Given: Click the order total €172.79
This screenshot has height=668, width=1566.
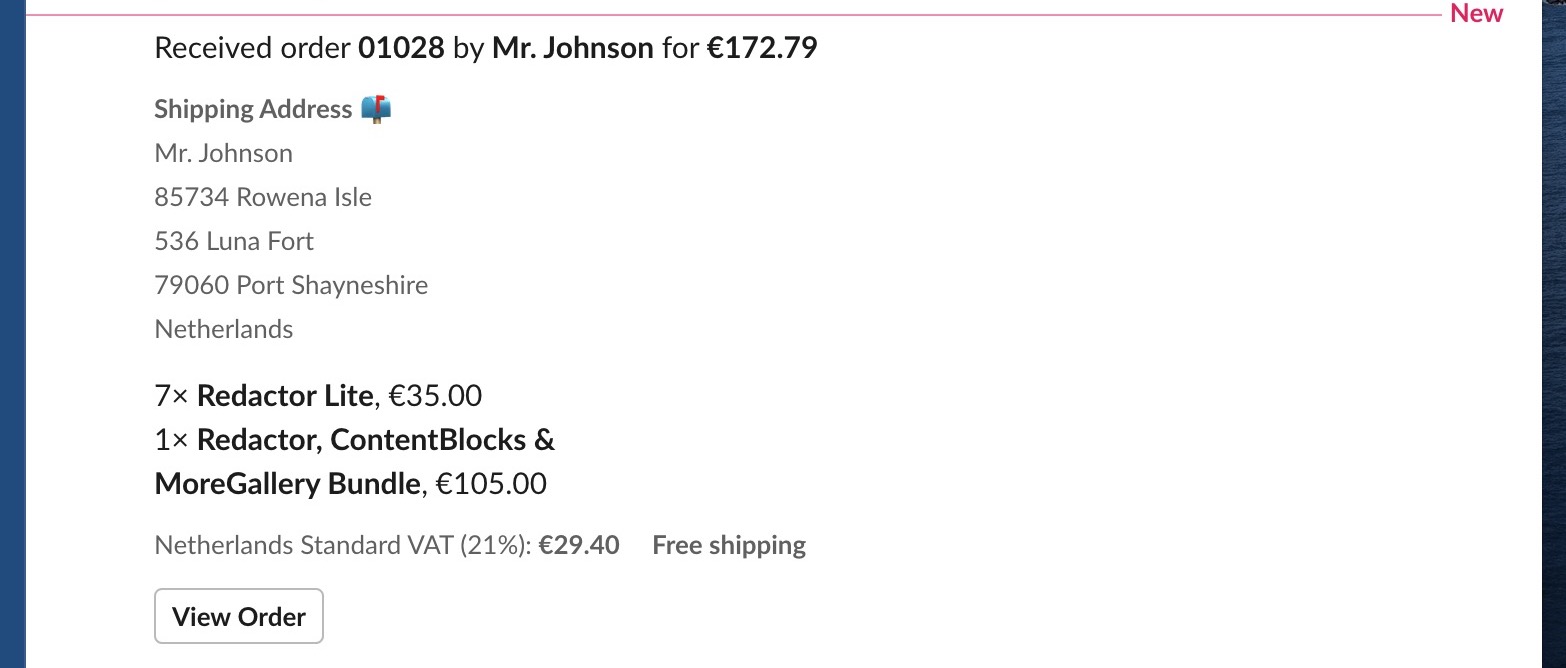Looking at the screenshot, I should tap(762, 47).
